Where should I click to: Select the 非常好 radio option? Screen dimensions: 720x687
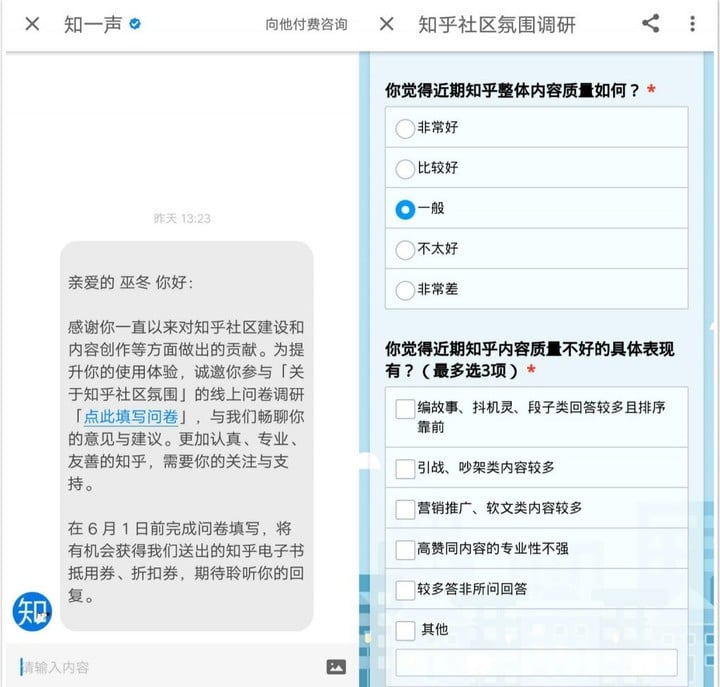pos(405,129)
